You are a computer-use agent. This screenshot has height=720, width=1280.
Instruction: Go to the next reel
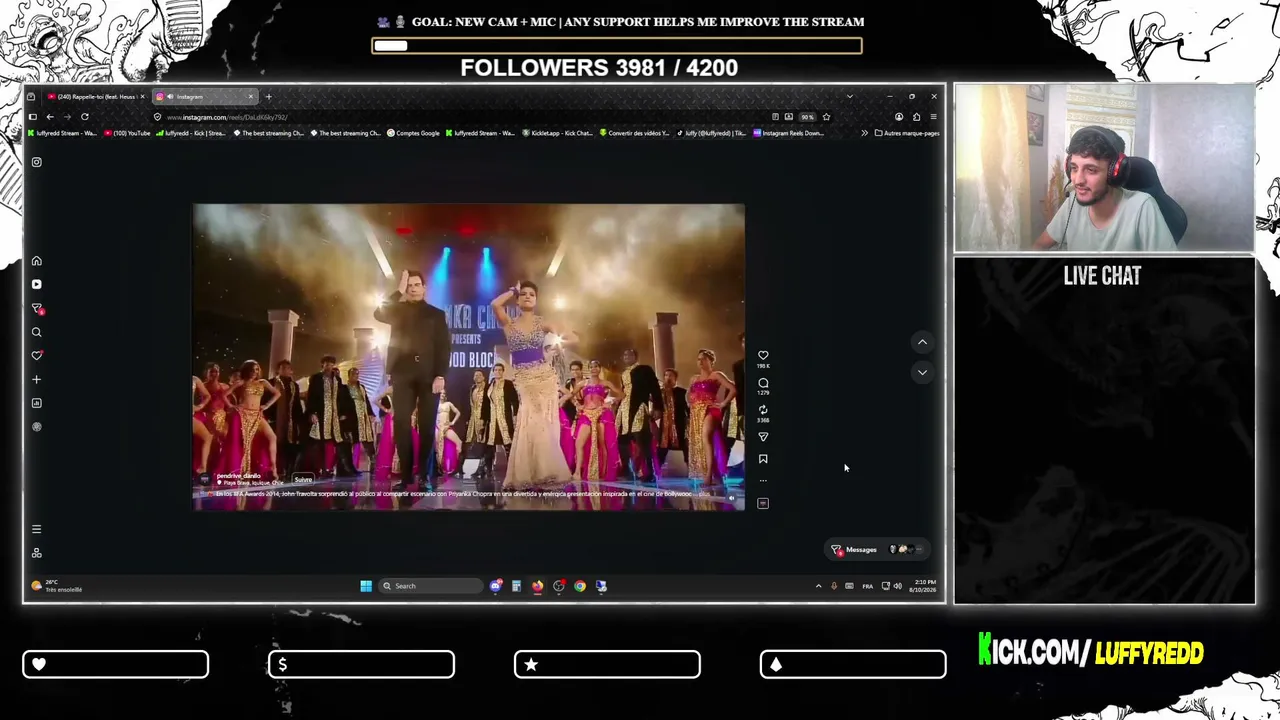[922, 372]
